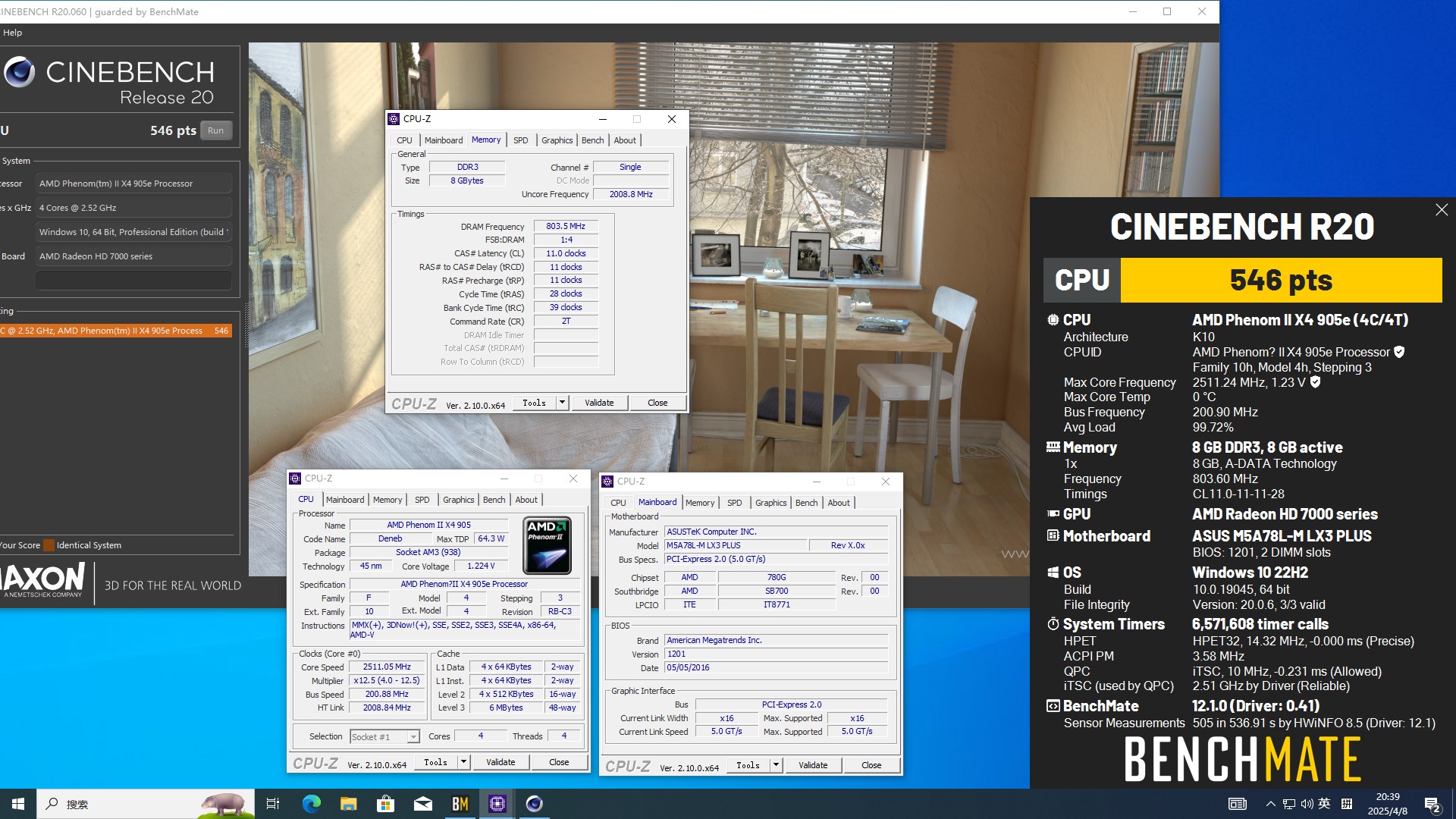1456x819 pixels.
Task: Open the Help menu in Cinebench
Action: pos(13,33)
